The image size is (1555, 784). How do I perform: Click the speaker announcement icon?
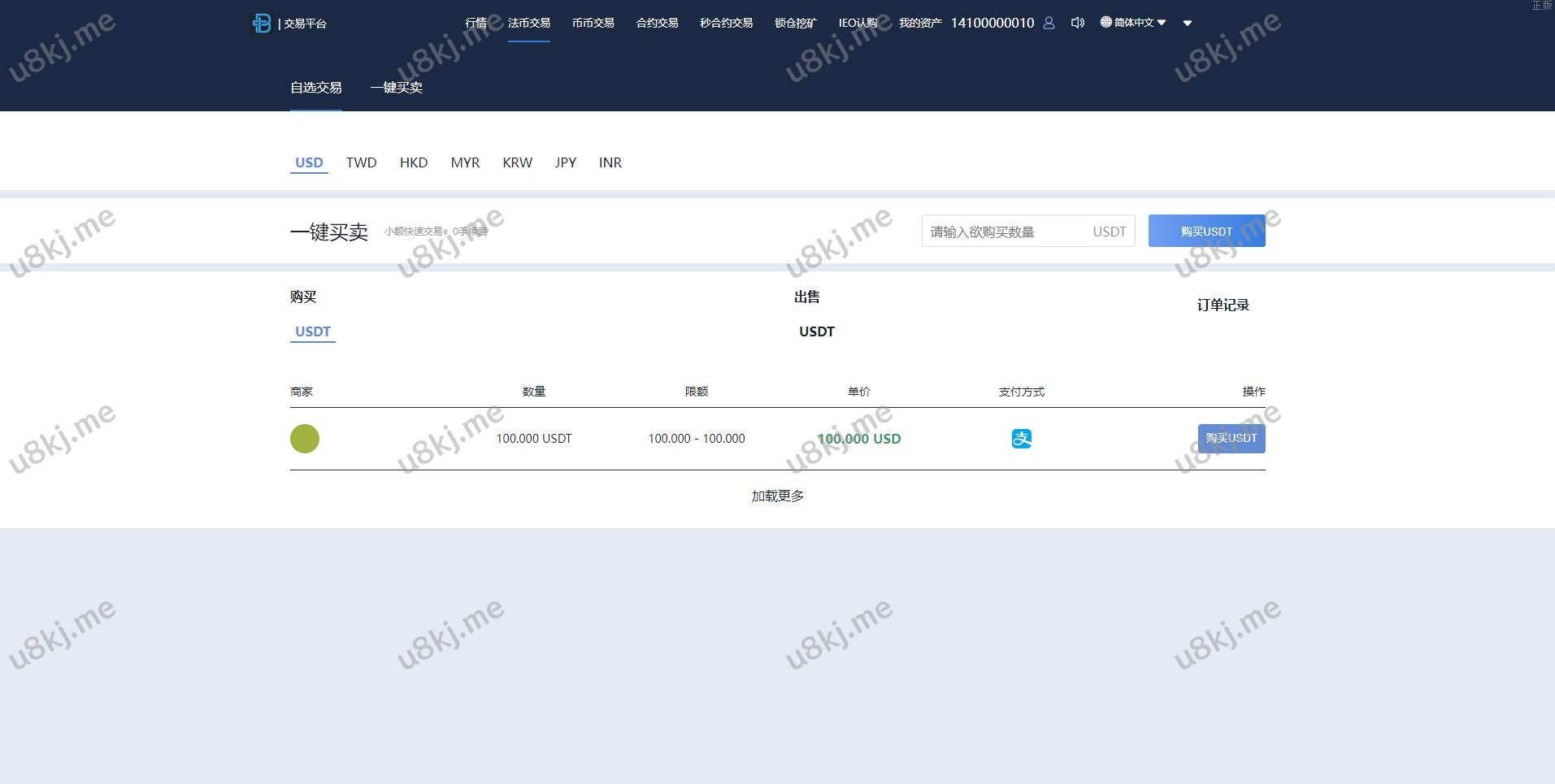[1077, 23]
